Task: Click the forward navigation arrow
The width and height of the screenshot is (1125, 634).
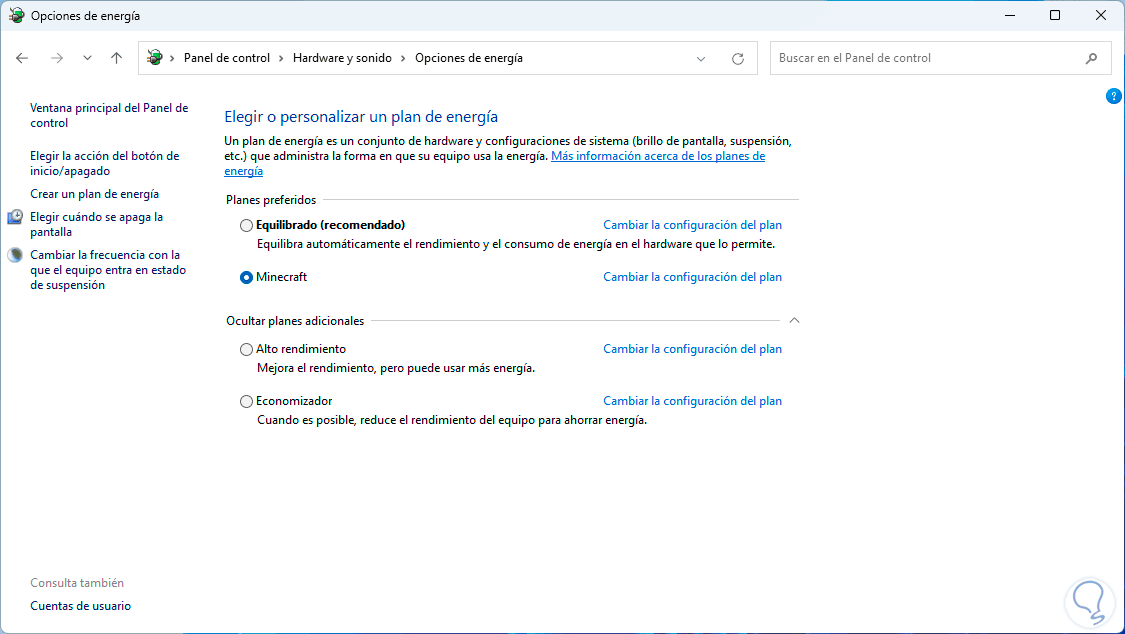Action: pos(57,58)
